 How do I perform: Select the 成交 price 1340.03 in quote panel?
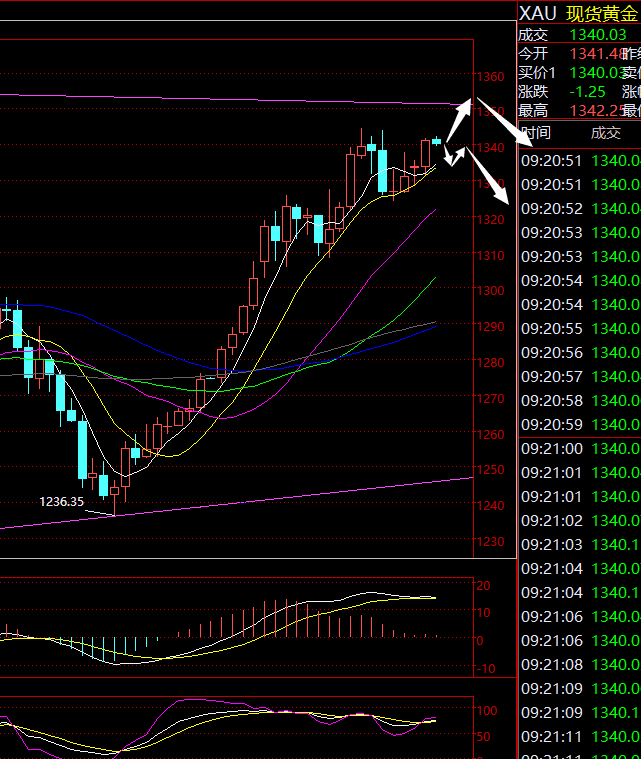(x=598, y=35)
